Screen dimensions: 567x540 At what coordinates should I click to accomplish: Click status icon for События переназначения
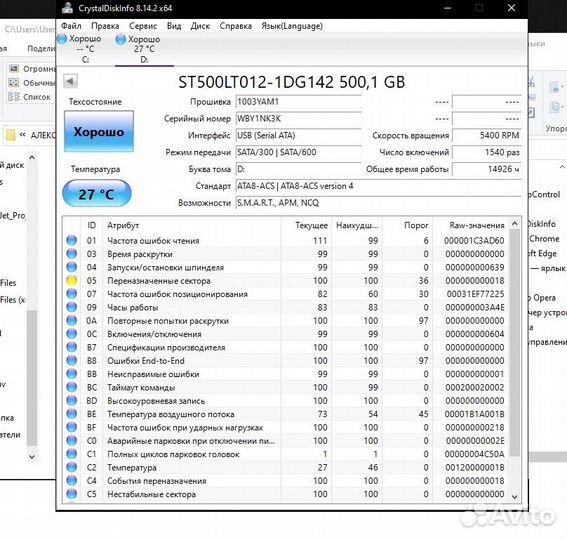point(72,481)
